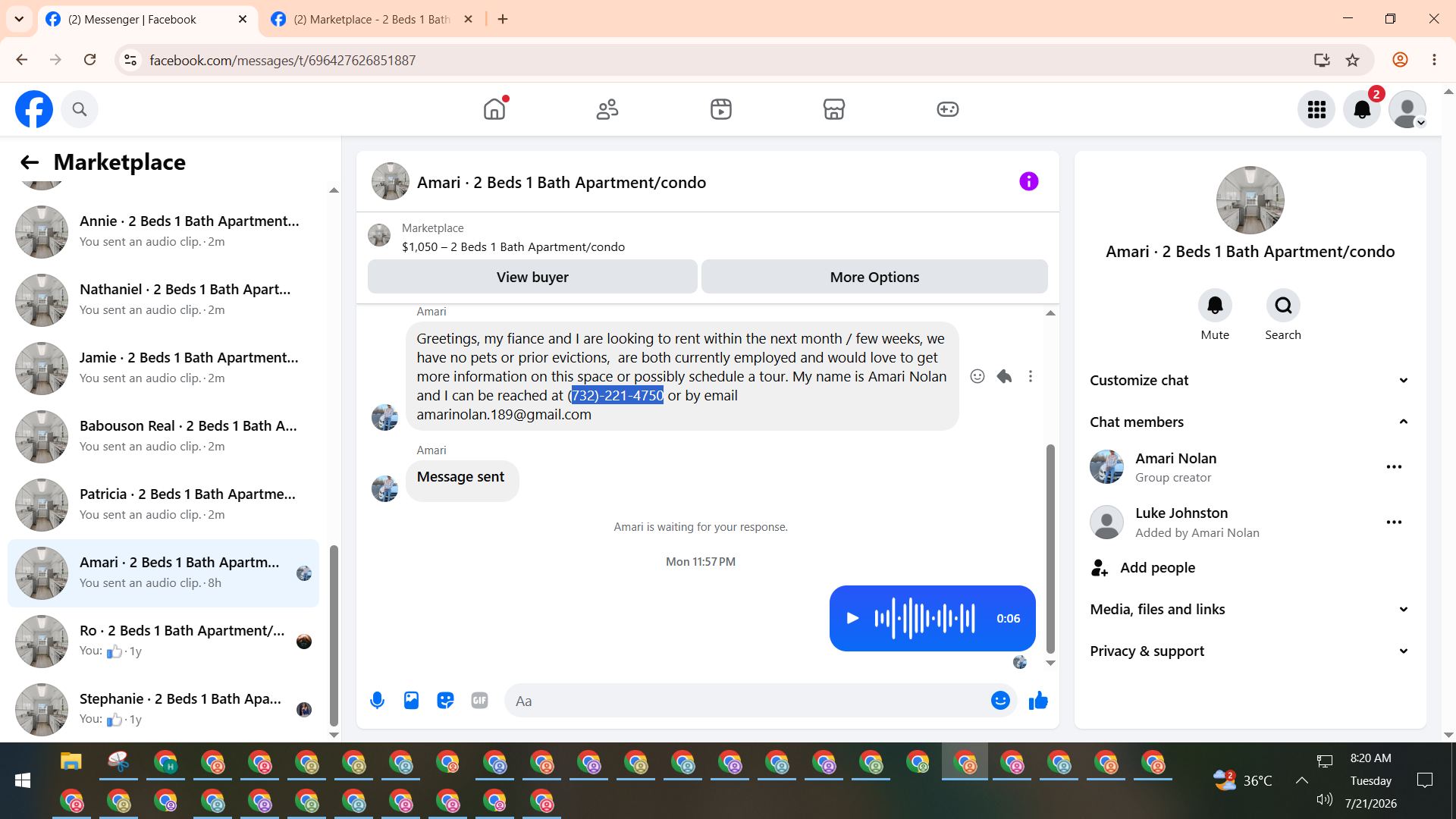Open Amari Nolan's member profile
Viewport: 1456px width, 819px height.
point(1175,467)
